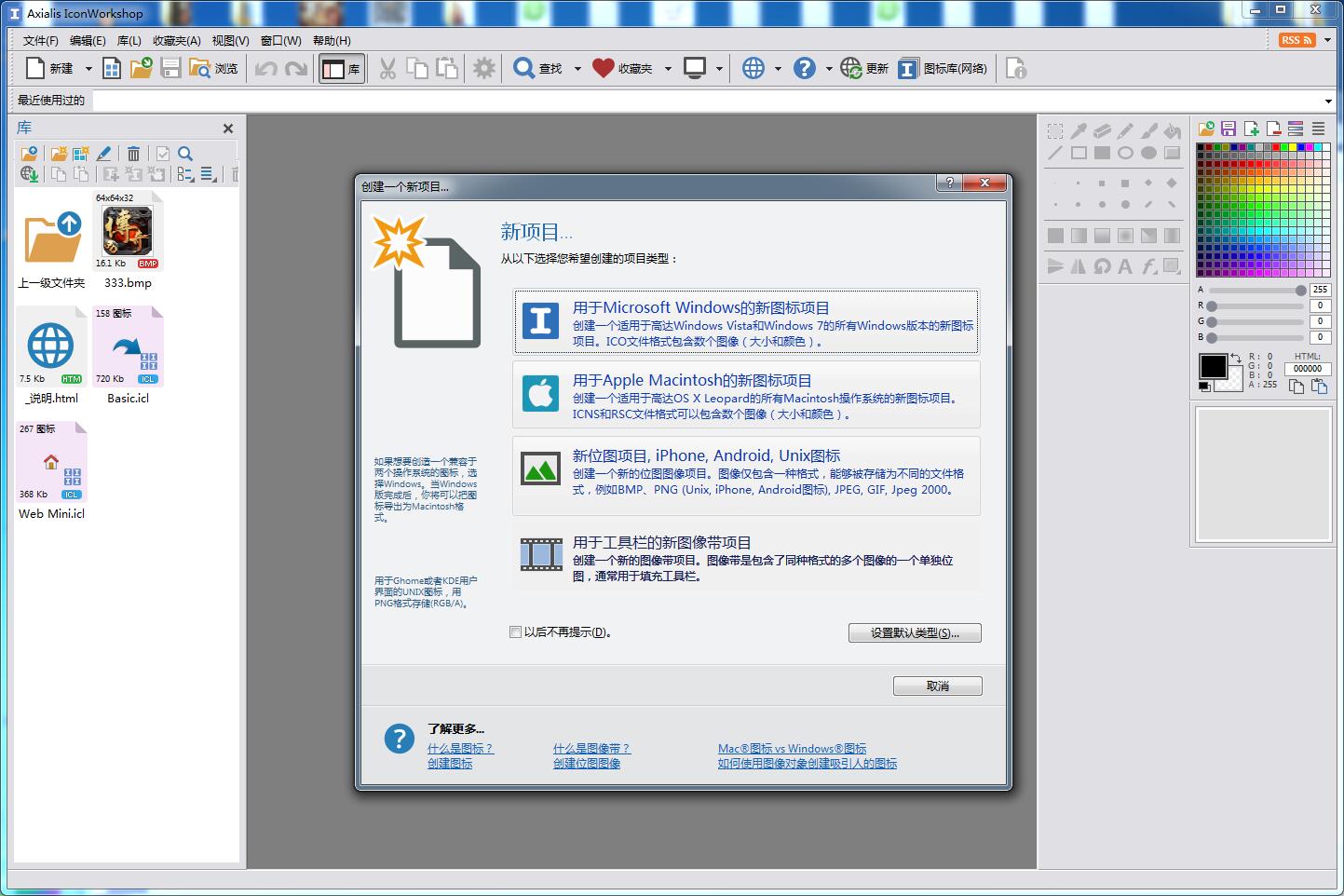
Task: Expand the New (新建) dropdown arrow
Action: pos(88,69)
